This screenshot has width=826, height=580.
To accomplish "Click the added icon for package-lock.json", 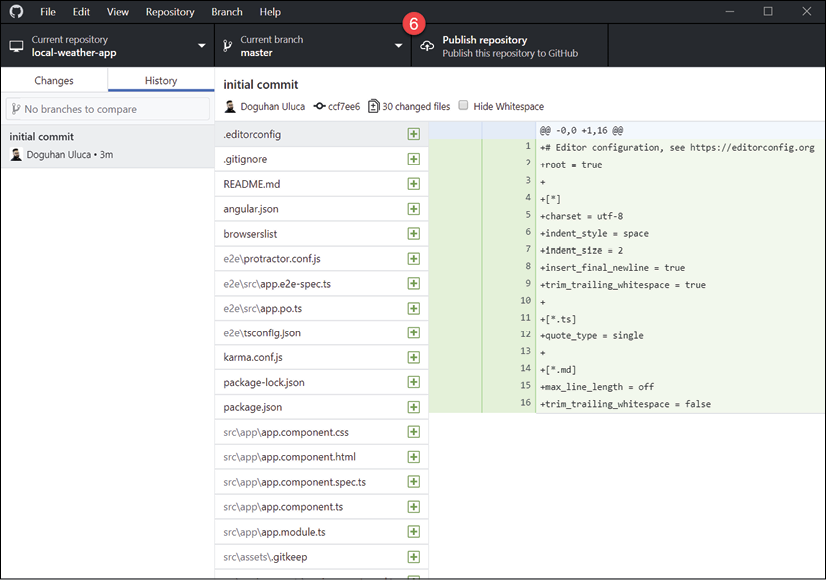I will [414, 382].
